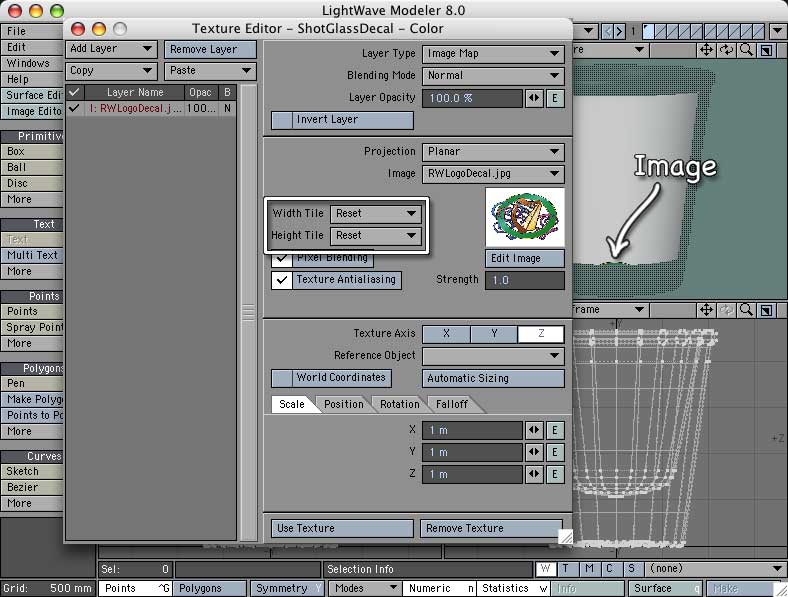The image size is (788, 597).
Task: Click the previous layer bank arrow
Action: [x=608, y=32]
